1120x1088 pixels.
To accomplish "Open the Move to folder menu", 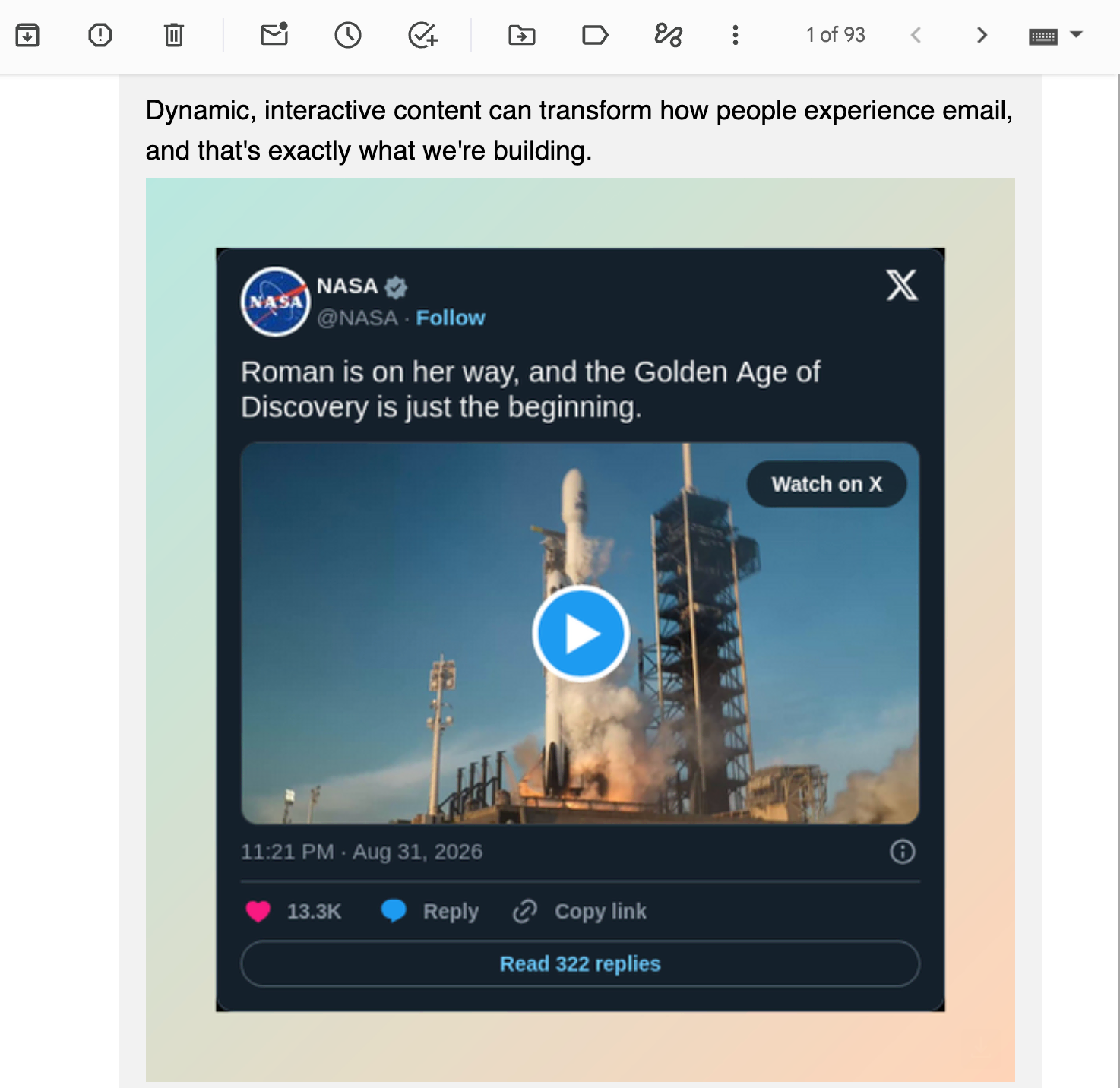I will (522, 35).
